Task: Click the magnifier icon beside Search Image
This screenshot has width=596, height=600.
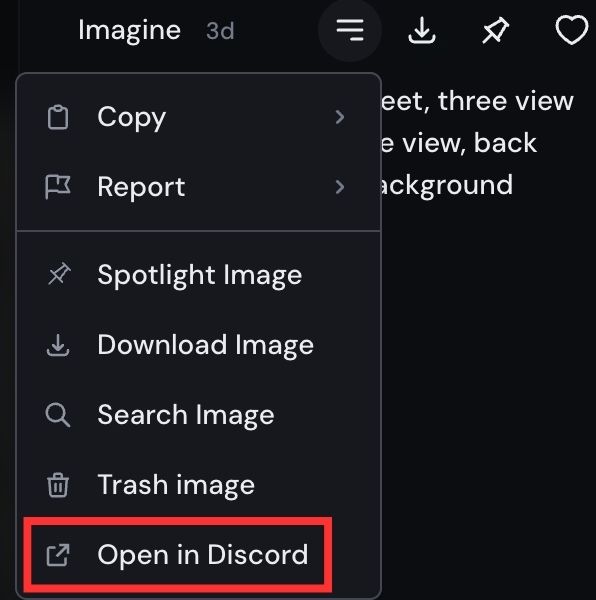Action: click(58, 415)
